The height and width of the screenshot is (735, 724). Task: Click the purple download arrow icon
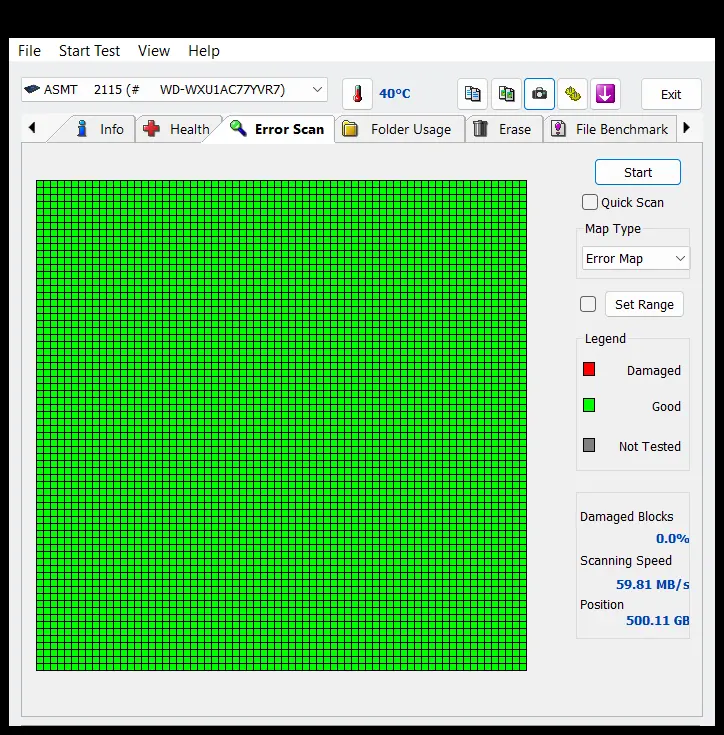click(x=605, y=94)
